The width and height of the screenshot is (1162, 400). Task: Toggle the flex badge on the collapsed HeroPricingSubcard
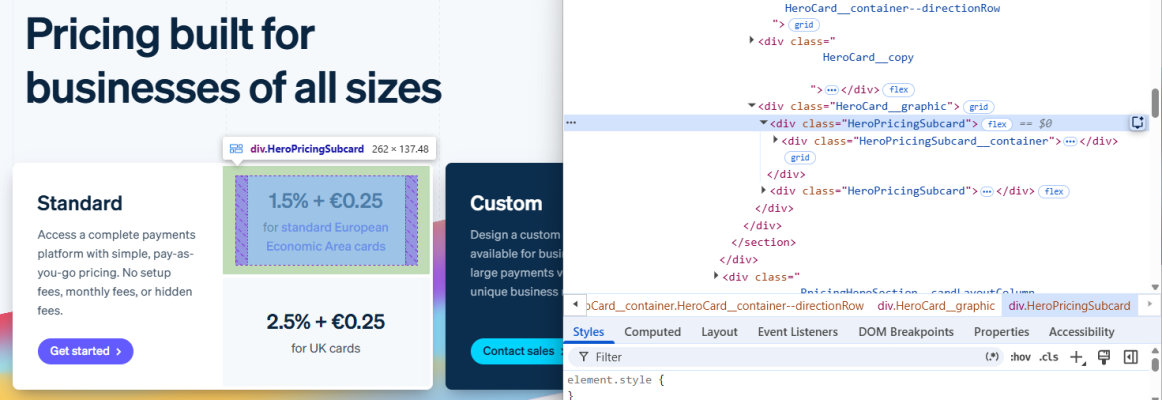(x=1053, y=191)
